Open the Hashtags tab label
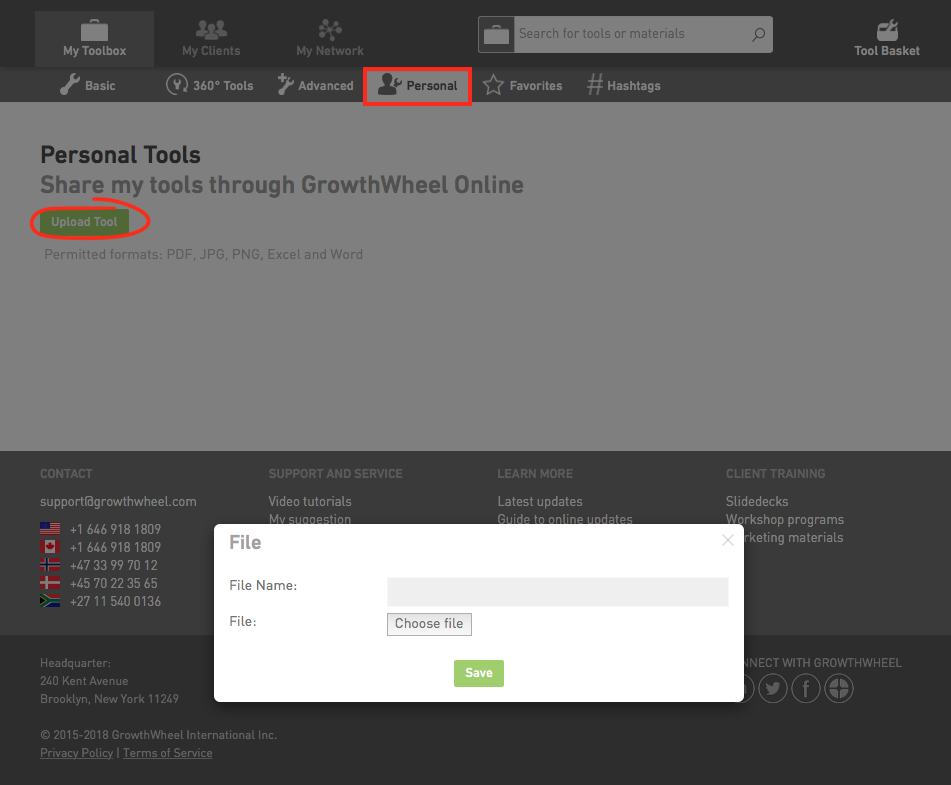The height and width of the screenshot is (785, 951). point(634,86)
